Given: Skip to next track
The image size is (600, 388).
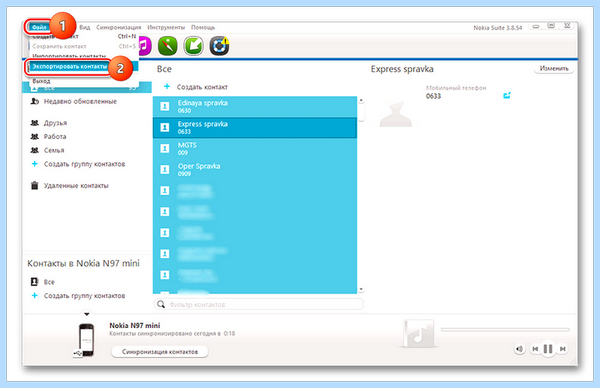Looking at the screenshot, I should coord(562,349).
